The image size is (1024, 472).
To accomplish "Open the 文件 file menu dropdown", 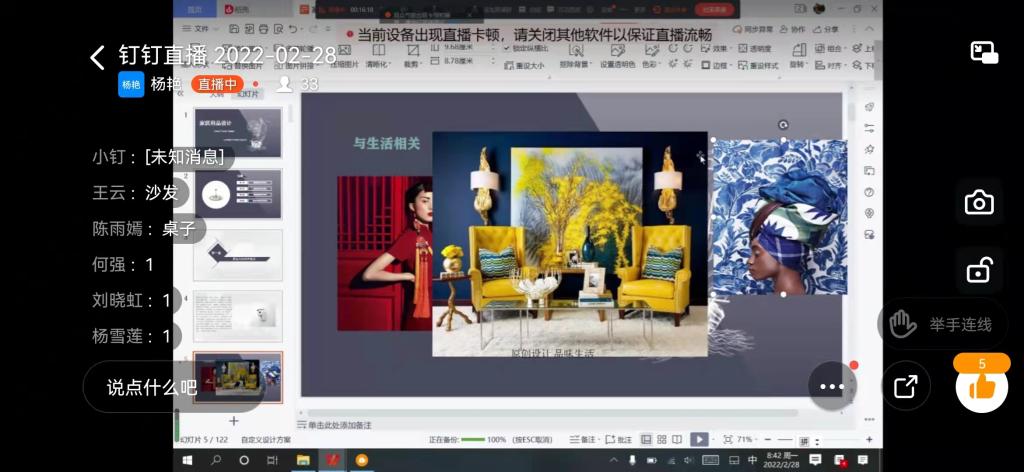I will click(202, 29).
